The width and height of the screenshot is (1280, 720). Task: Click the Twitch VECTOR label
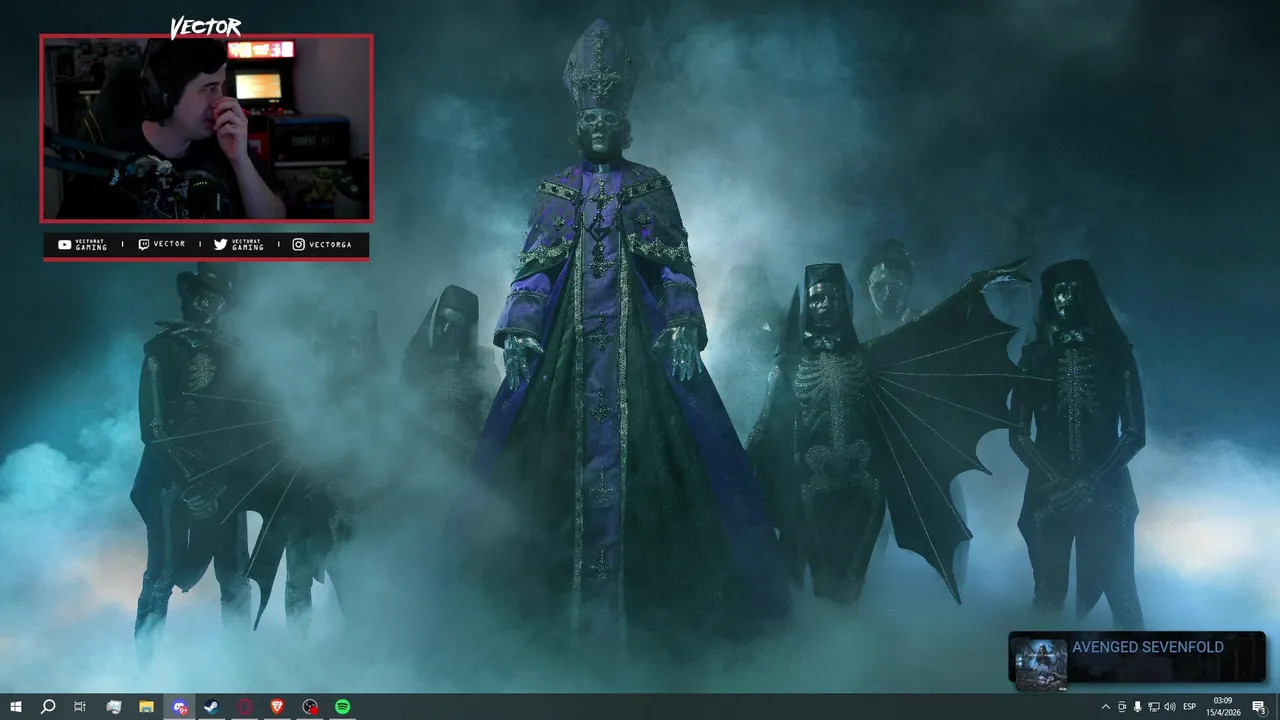click(161, 244)
